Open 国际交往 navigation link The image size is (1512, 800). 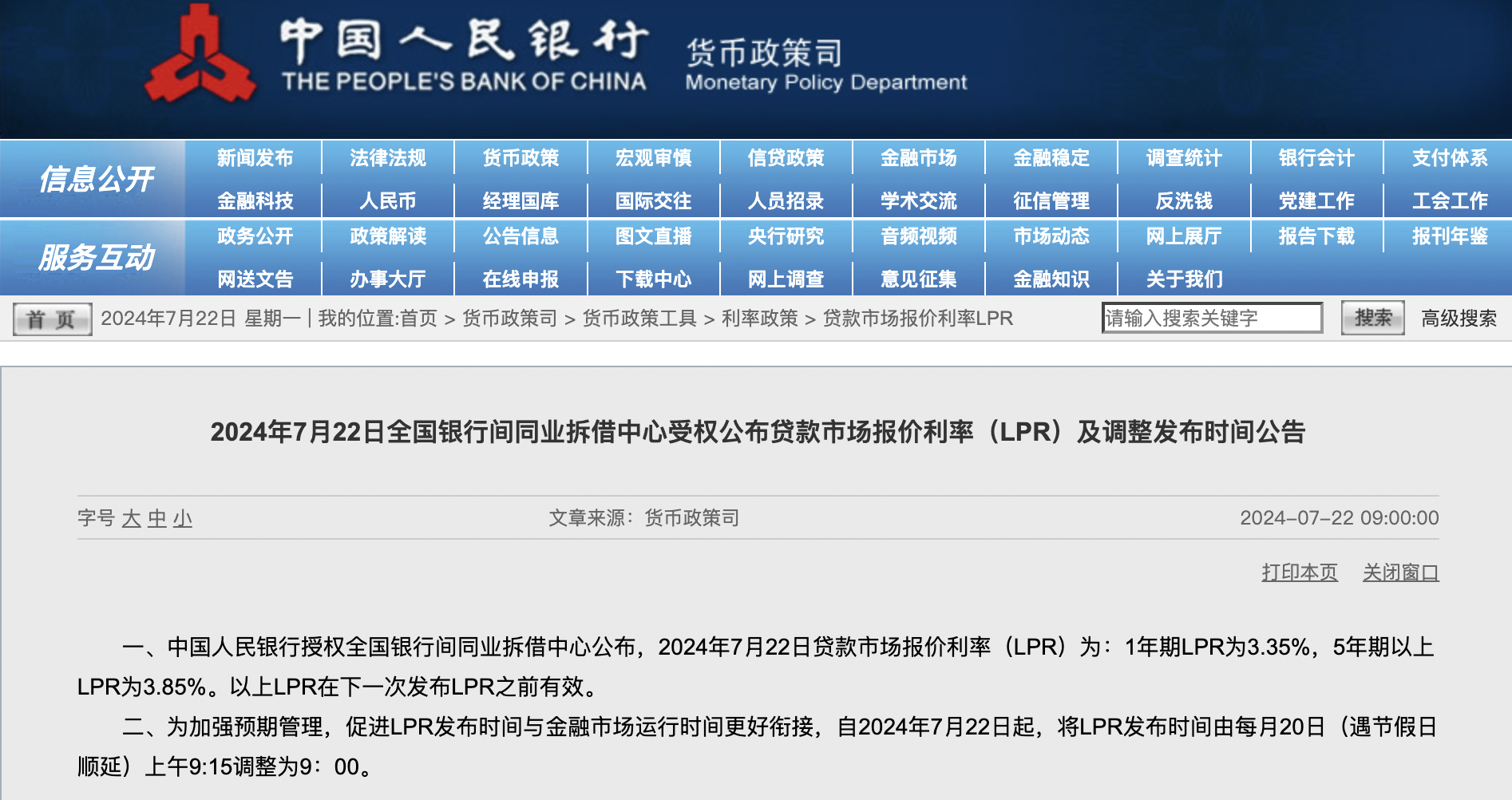pos(653,200)
